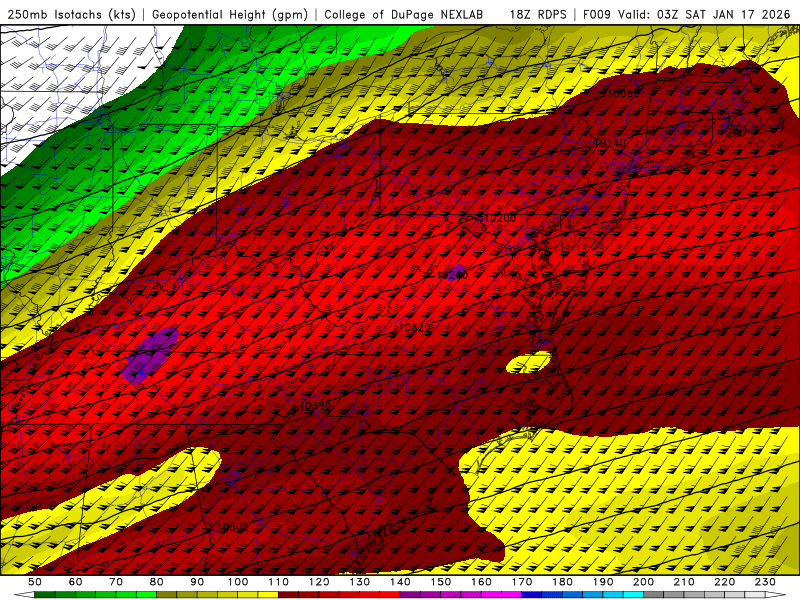Click the 100 value on the color scale

[238, 582]
